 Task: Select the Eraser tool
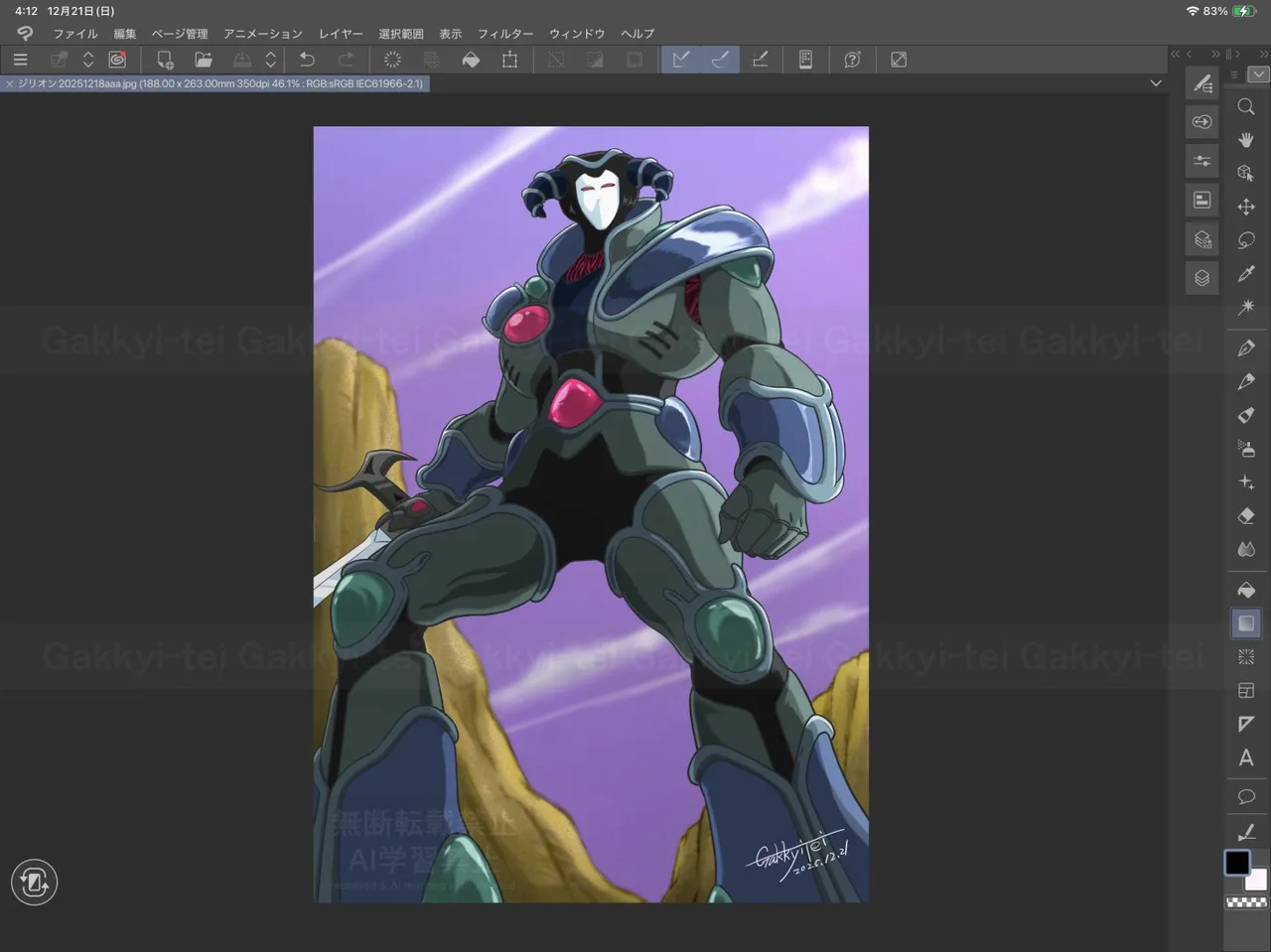[x=1246, y=516]
